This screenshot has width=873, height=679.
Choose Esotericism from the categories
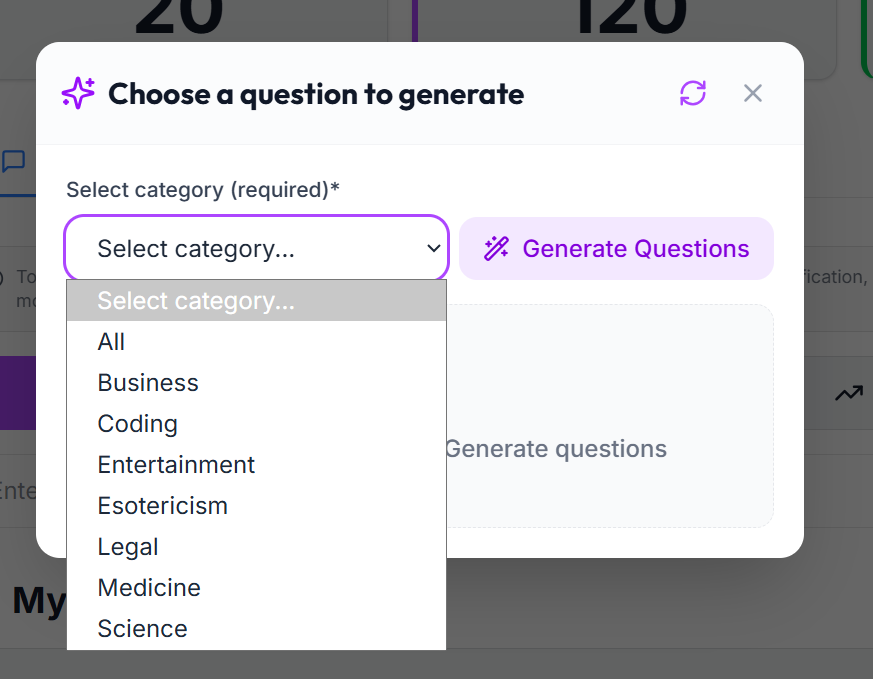click(256, 506)
